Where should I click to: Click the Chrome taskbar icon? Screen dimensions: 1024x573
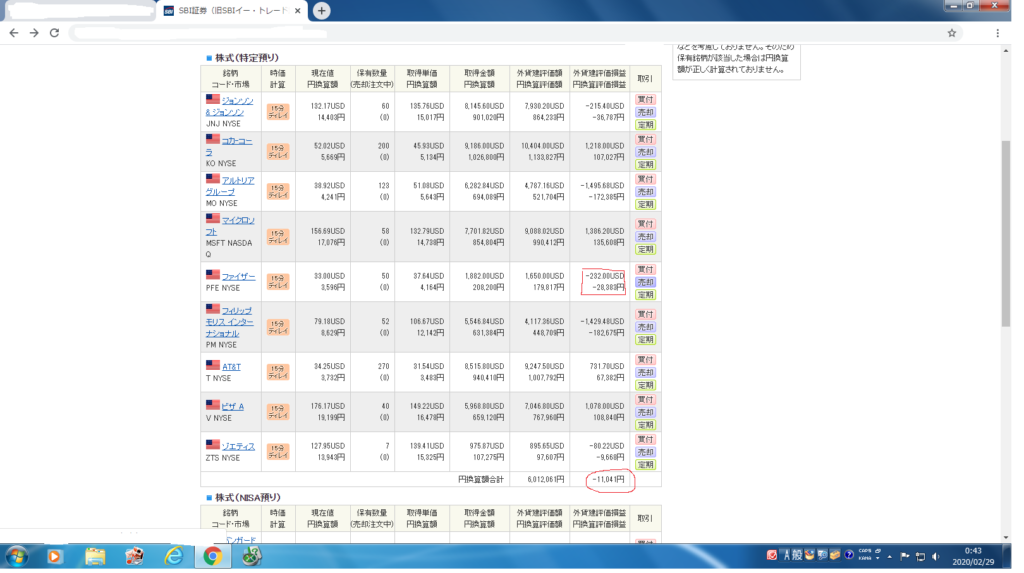coord(212,557)
